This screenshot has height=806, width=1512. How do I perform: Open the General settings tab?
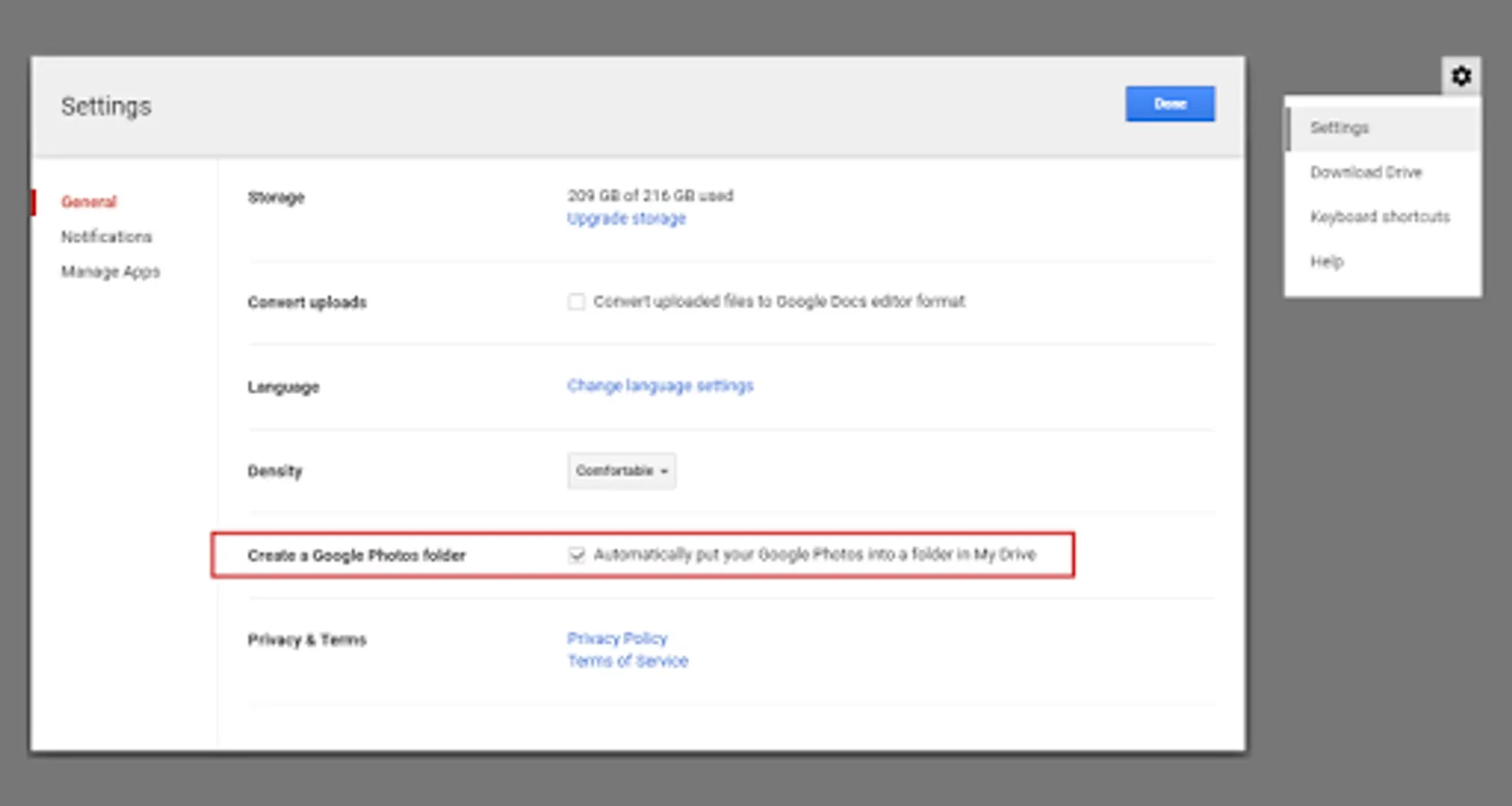click(89, 201)
